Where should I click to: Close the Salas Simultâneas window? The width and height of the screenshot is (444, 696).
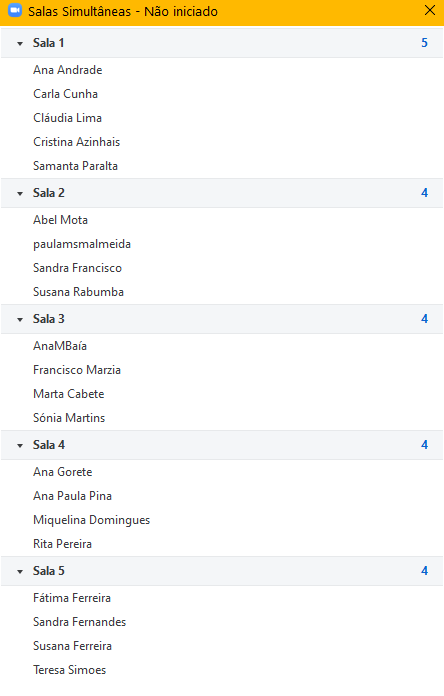[429, 10]
